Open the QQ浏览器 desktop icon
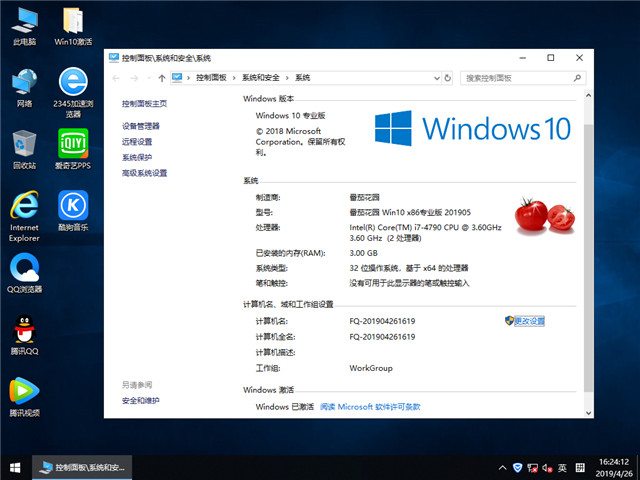 [x=24, y=273]
